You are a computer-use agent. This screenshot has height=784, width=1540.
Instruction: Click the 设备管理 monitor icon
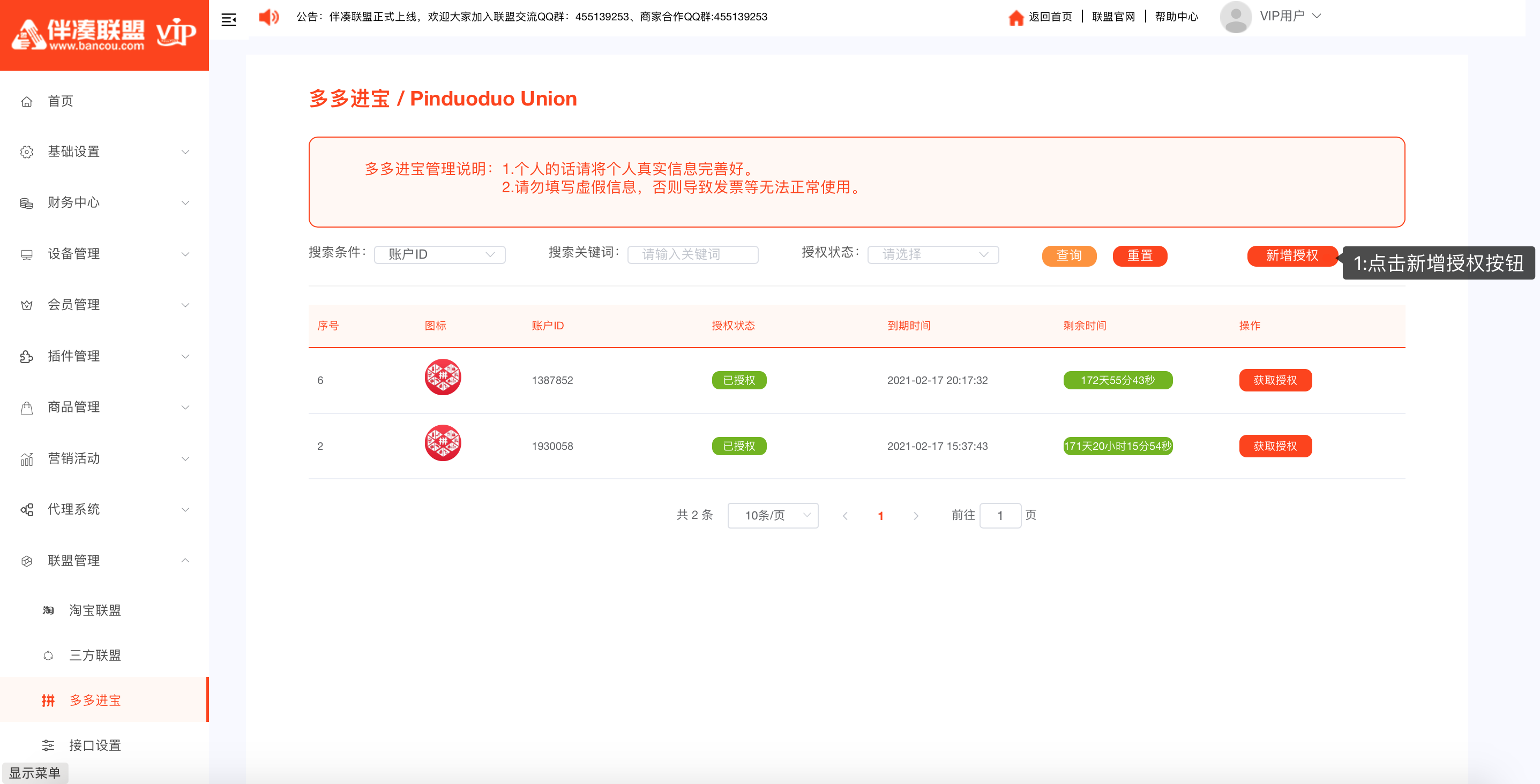tap(26, 254)
